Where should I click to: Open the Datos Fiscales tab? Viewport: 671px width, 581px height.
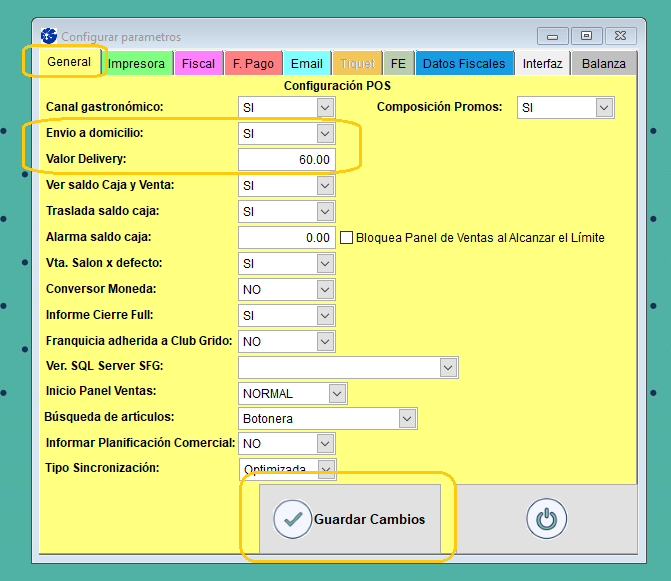tap(464, 64)
